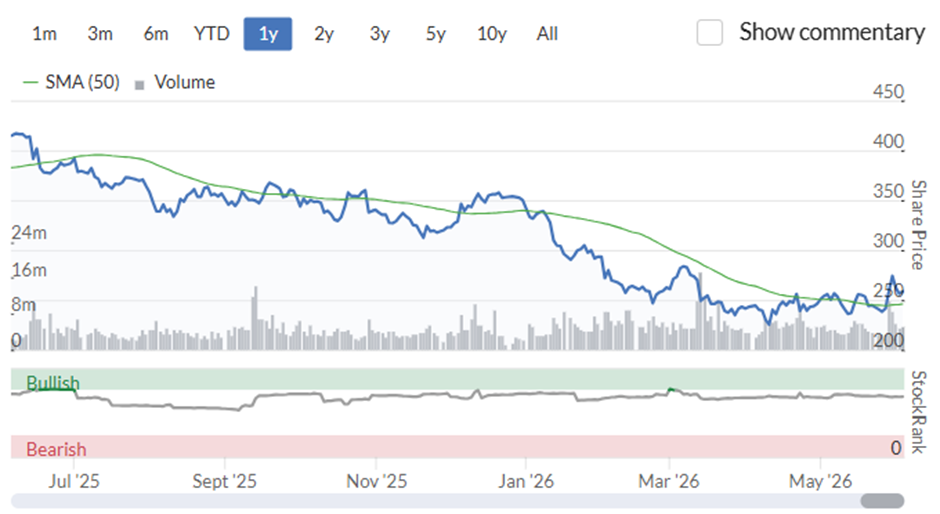Click the grey Volume legend square
Image resolution: width=940 pixels, height=514 pixels.
click(140, 85)
